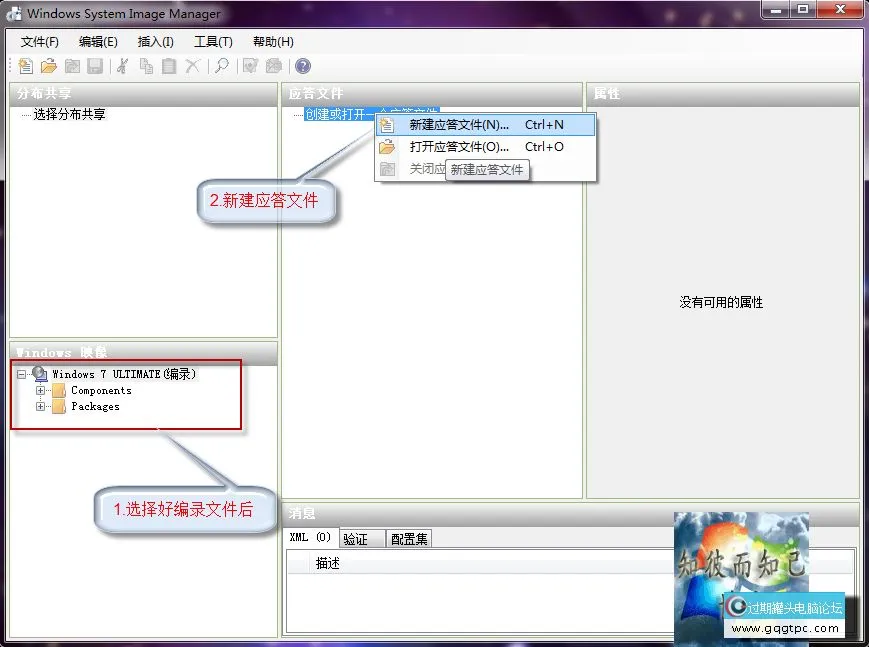The height and width of the screenshot is (647, 869).
Task: Click the New Answer File toolbar icon
Action: tap(25, 66)
